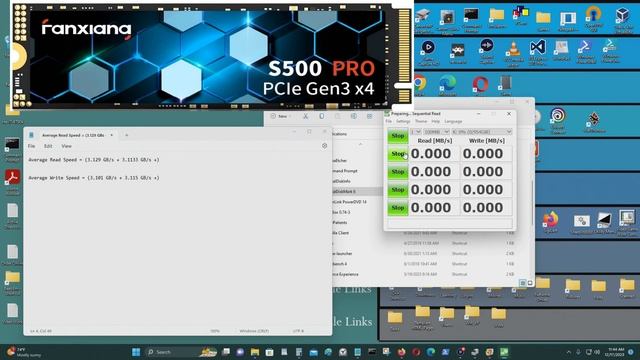640x360 pixels.
Task: Open File Explorer from taskbar
Action: coord(255,352)
